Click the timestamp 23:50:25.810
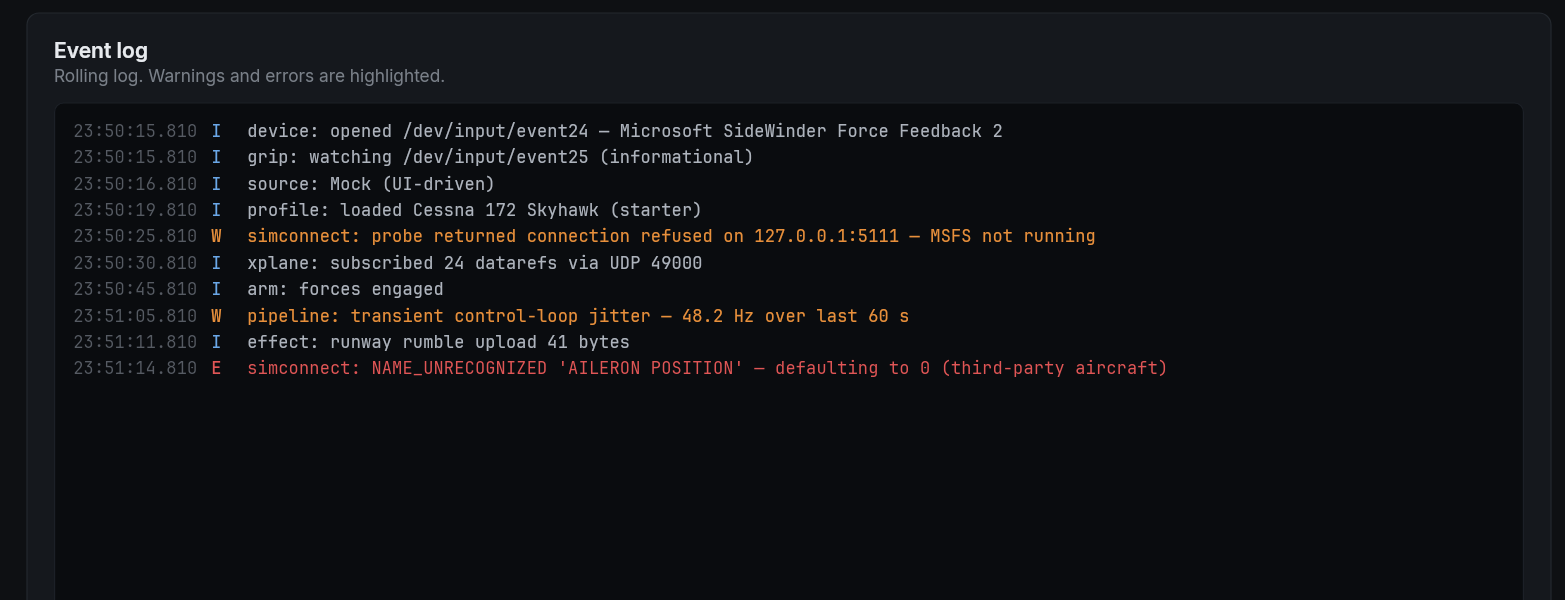Viewport: 1565px width, 600px height. (x=135, y=237)
